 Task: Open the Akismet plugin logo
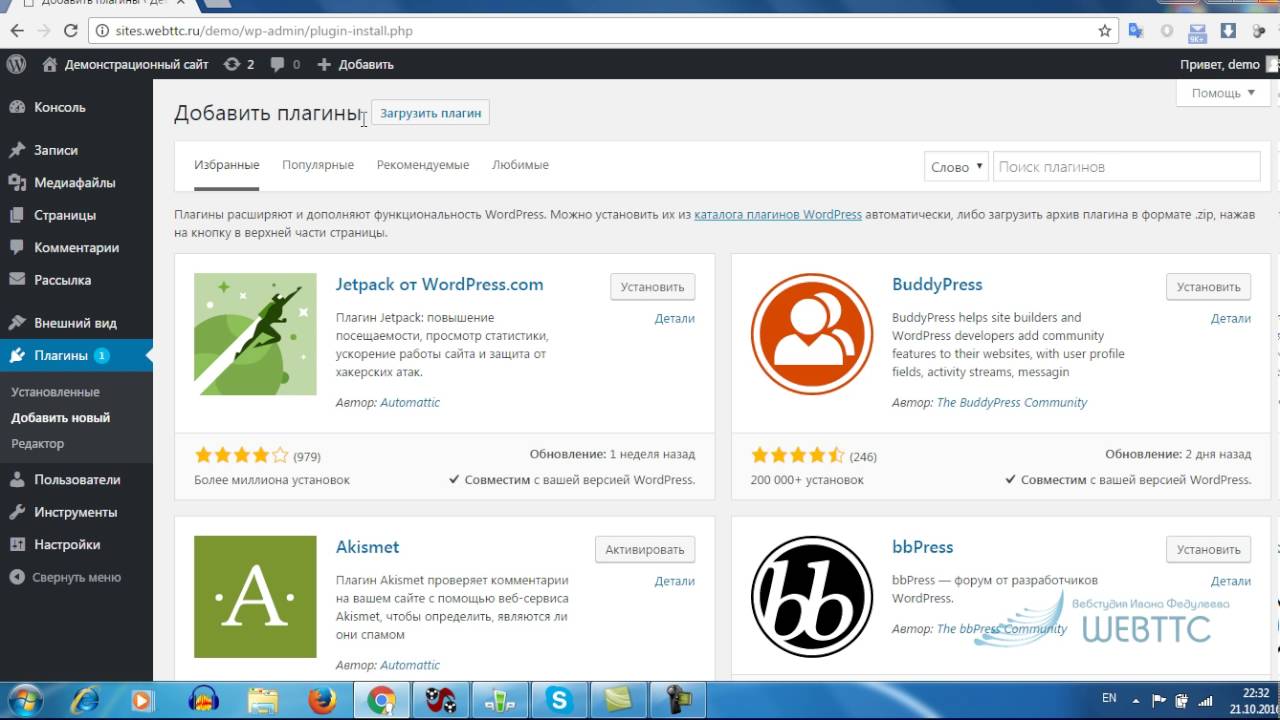(x=255, y=597)
